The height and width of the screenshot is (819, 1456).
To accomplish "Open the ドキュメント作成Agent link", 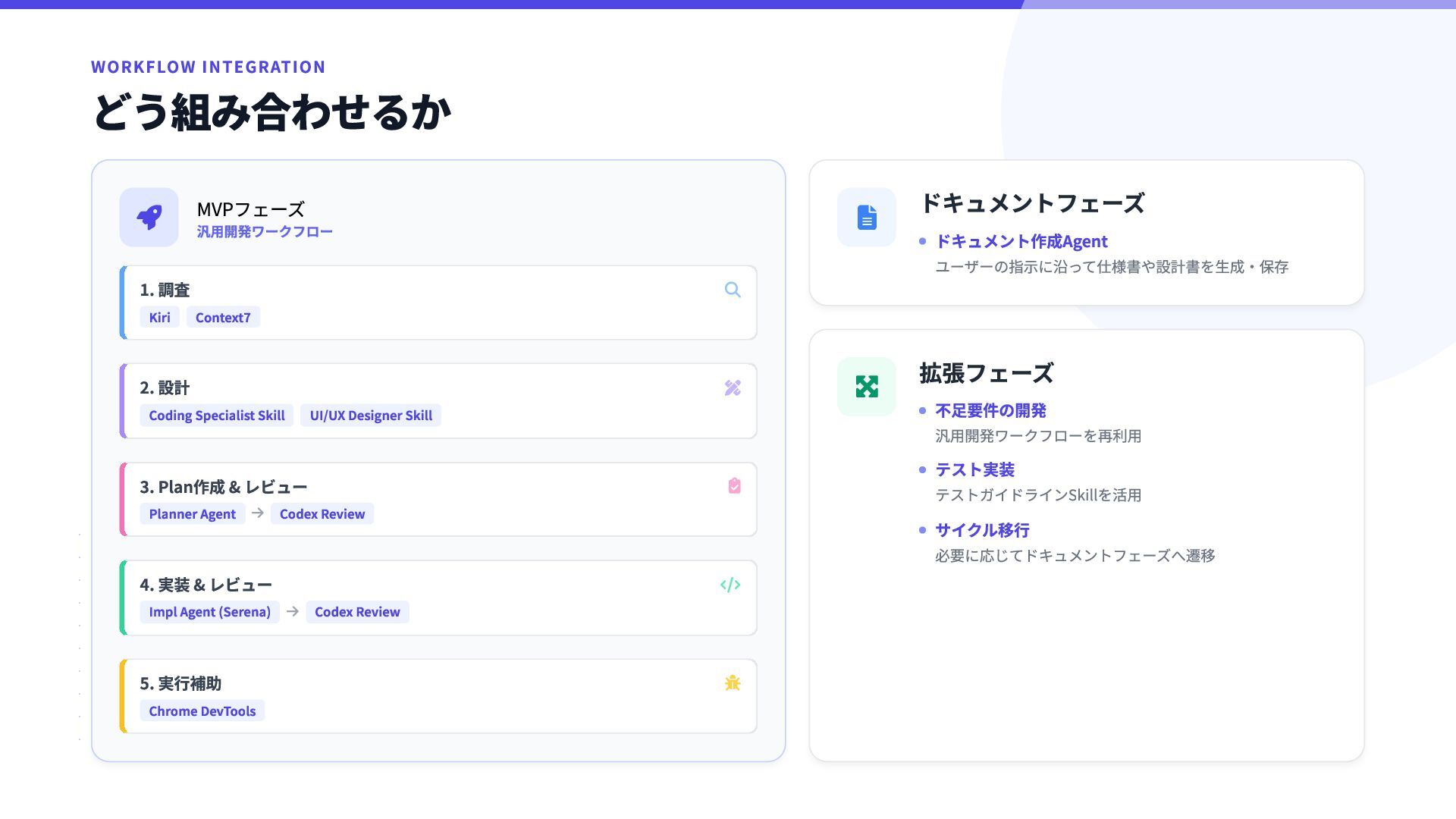I will point(1021,241).
